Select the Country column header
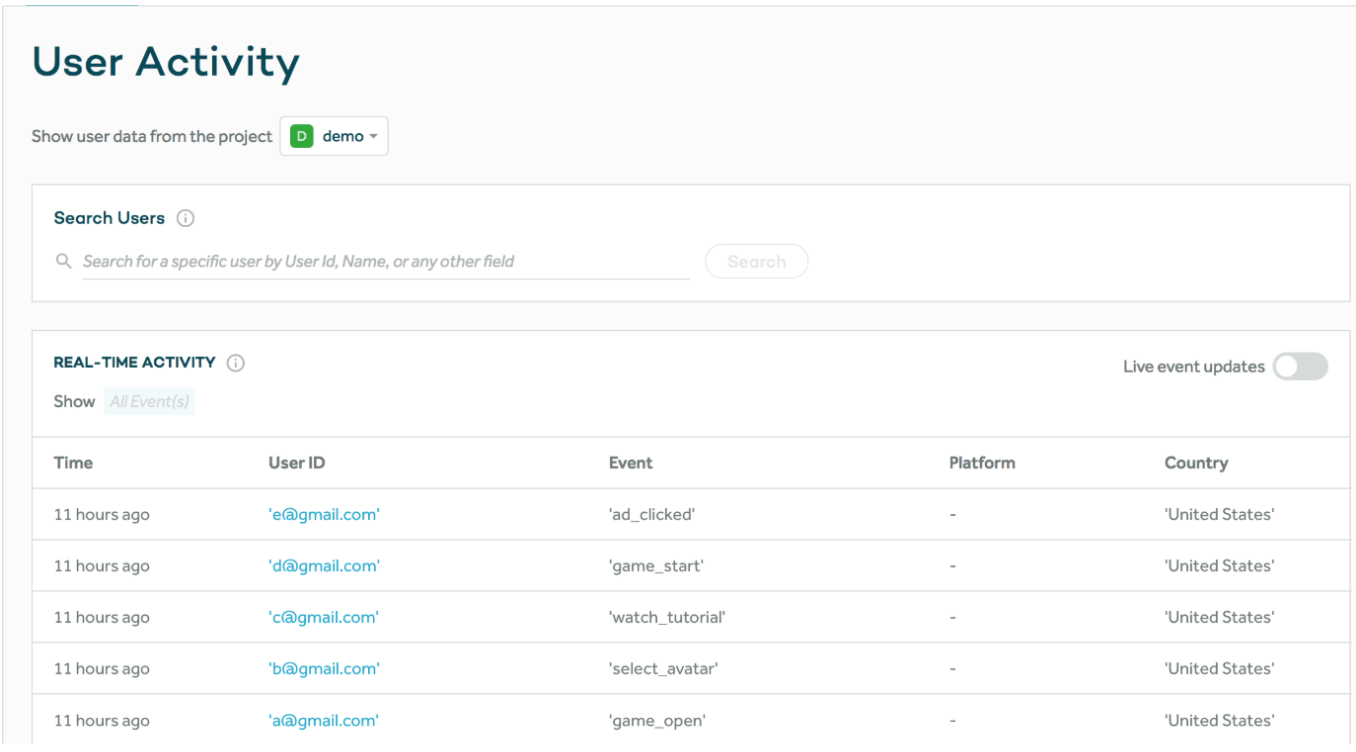This screenshot has width=1356, height=752. (x=1195, y=463)
